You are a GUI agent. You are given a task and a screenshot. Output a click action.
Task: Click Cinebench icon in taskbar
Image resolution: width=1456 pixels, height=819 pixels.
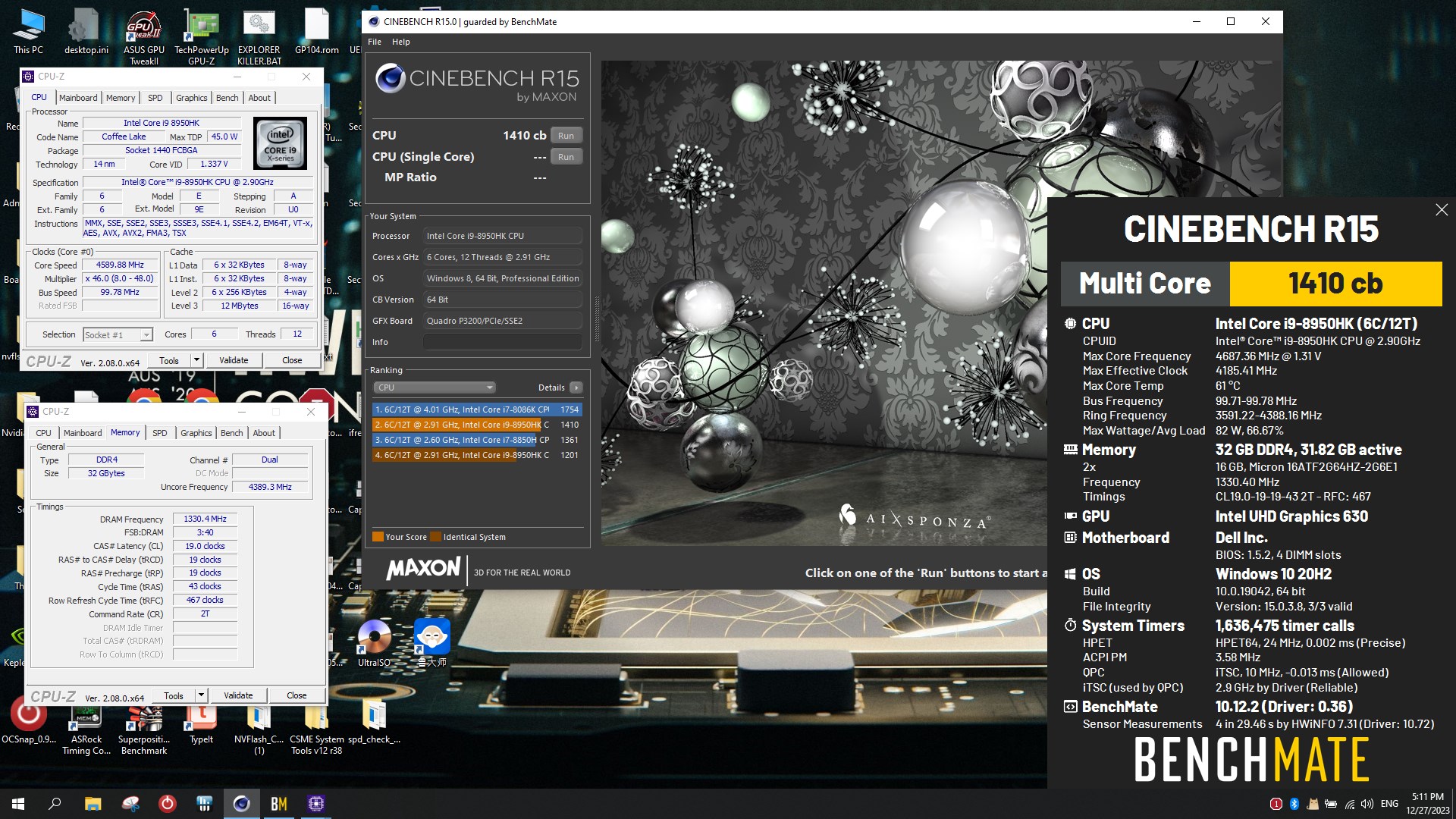[241, 804]
